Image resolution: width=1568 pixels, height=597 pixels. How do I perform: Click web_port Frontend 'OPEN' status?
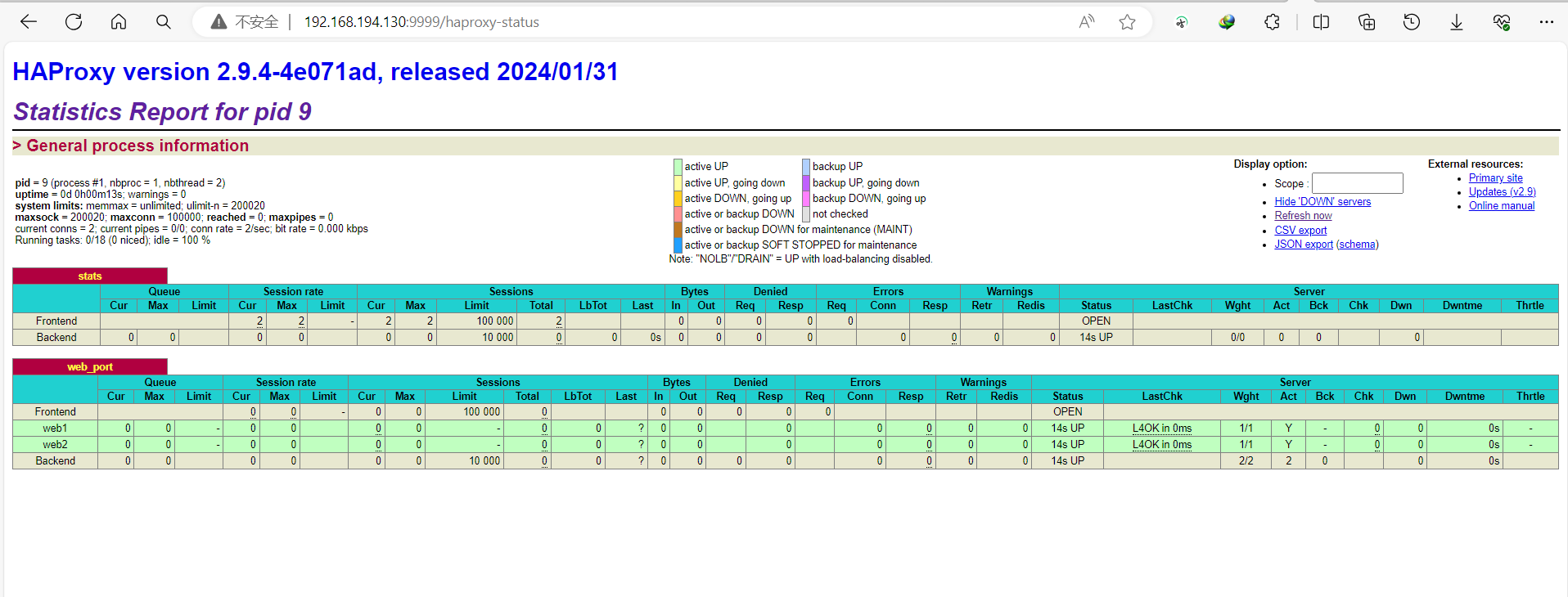tap(1068, 412)
